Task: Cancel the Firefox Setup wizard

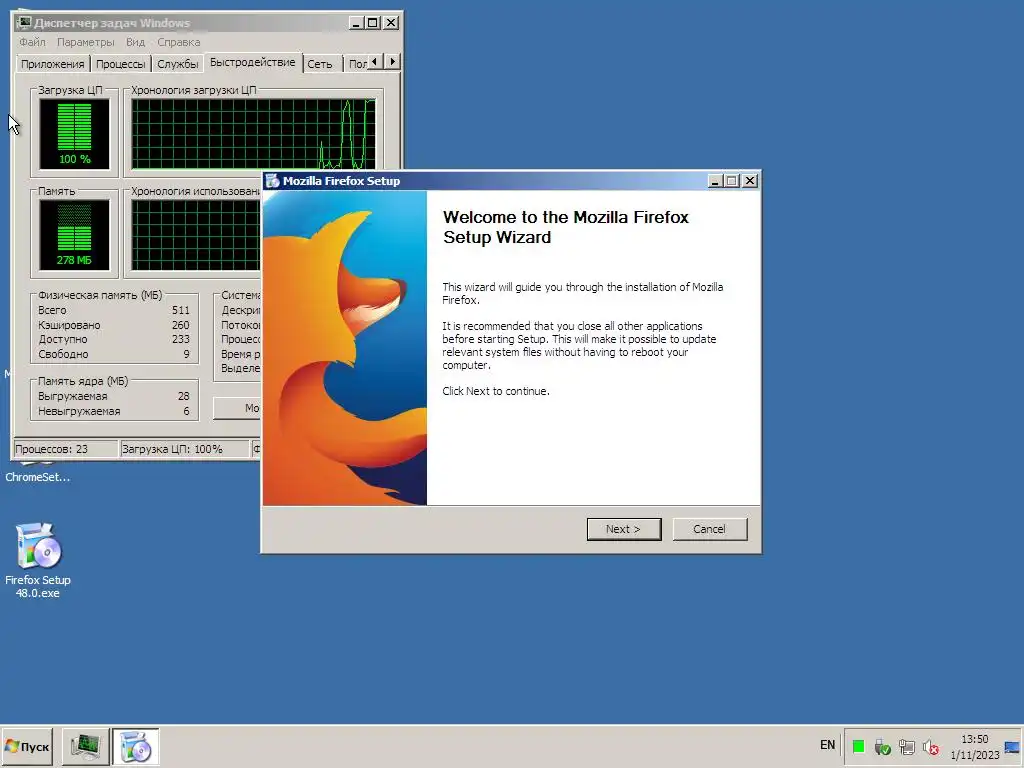Action: pyautogui.click(x=709, y=529)
